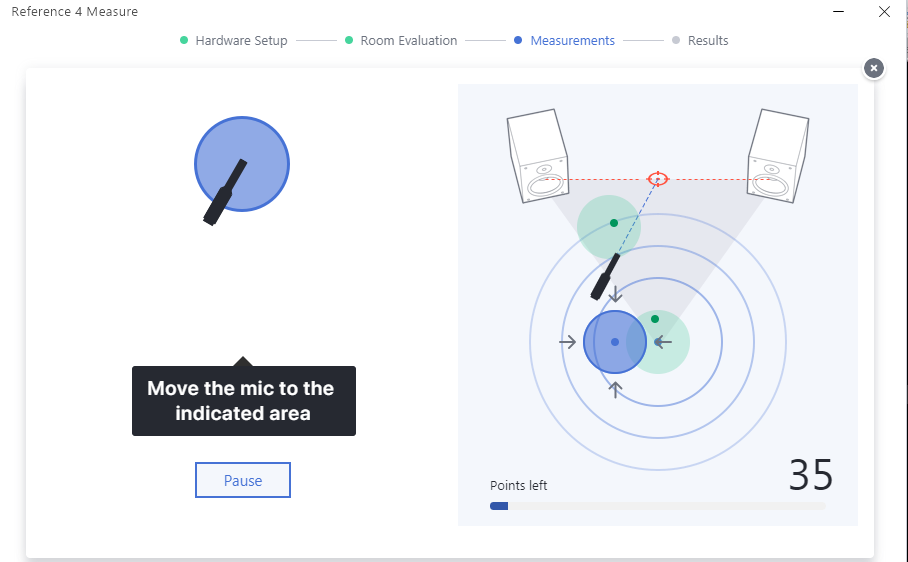Pause the measurement process
Image resolution: width=908 pixels, height=562 pixels.
click(242, 481)
